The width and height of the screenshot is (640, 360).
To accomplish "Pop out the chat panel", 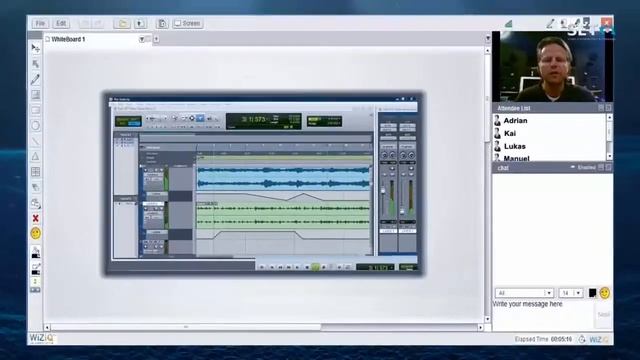I will point(608,167).
